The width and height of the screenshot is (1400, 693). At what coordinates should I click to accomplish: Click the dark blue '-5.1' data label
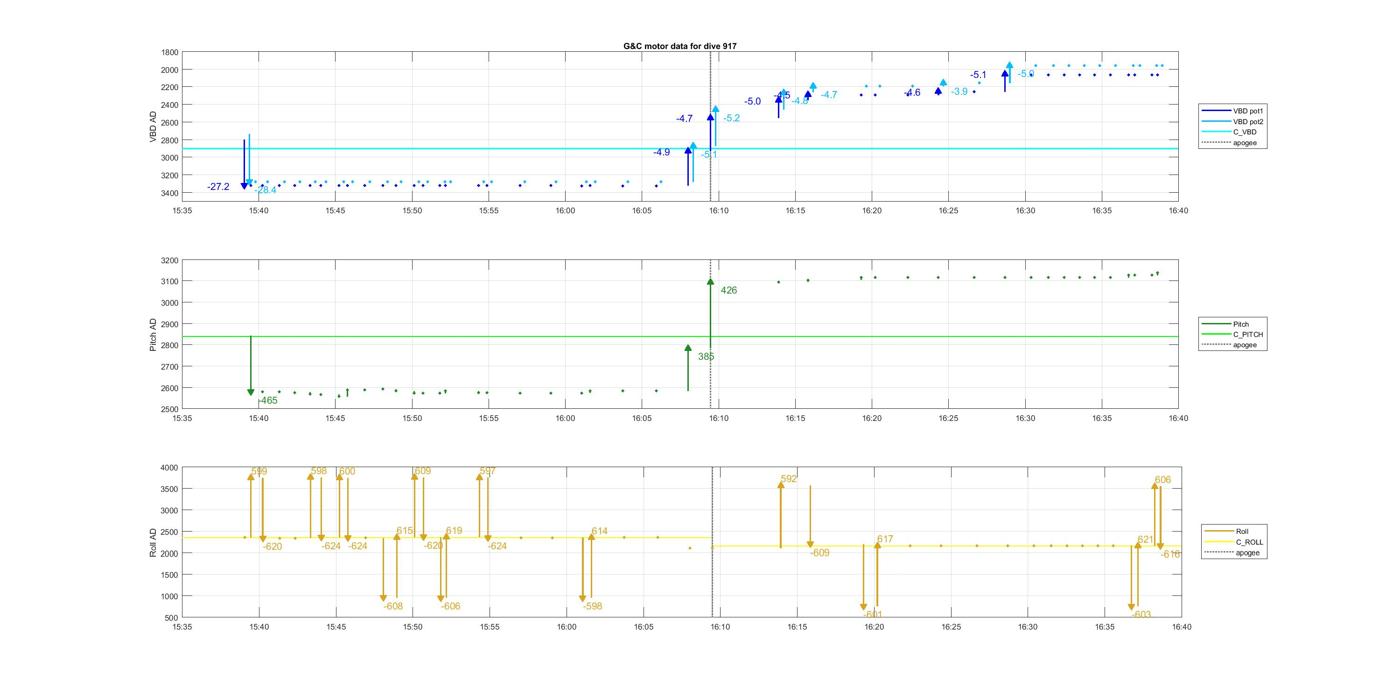(x=978, y=75)
